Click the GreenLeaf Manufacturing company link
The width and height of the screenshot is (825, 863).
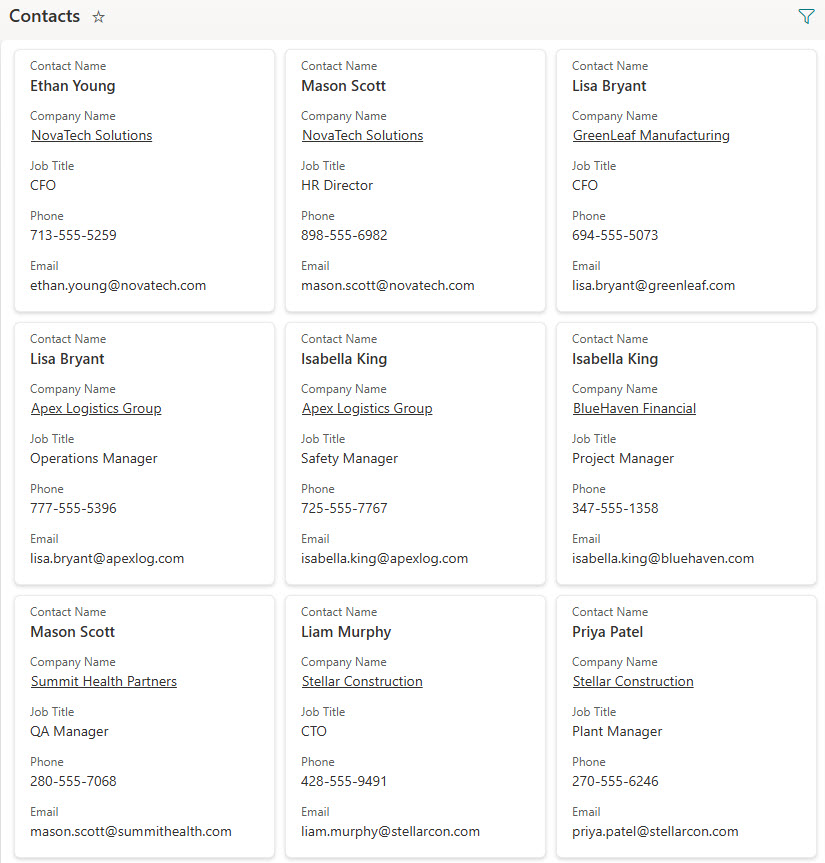(650, 136)
